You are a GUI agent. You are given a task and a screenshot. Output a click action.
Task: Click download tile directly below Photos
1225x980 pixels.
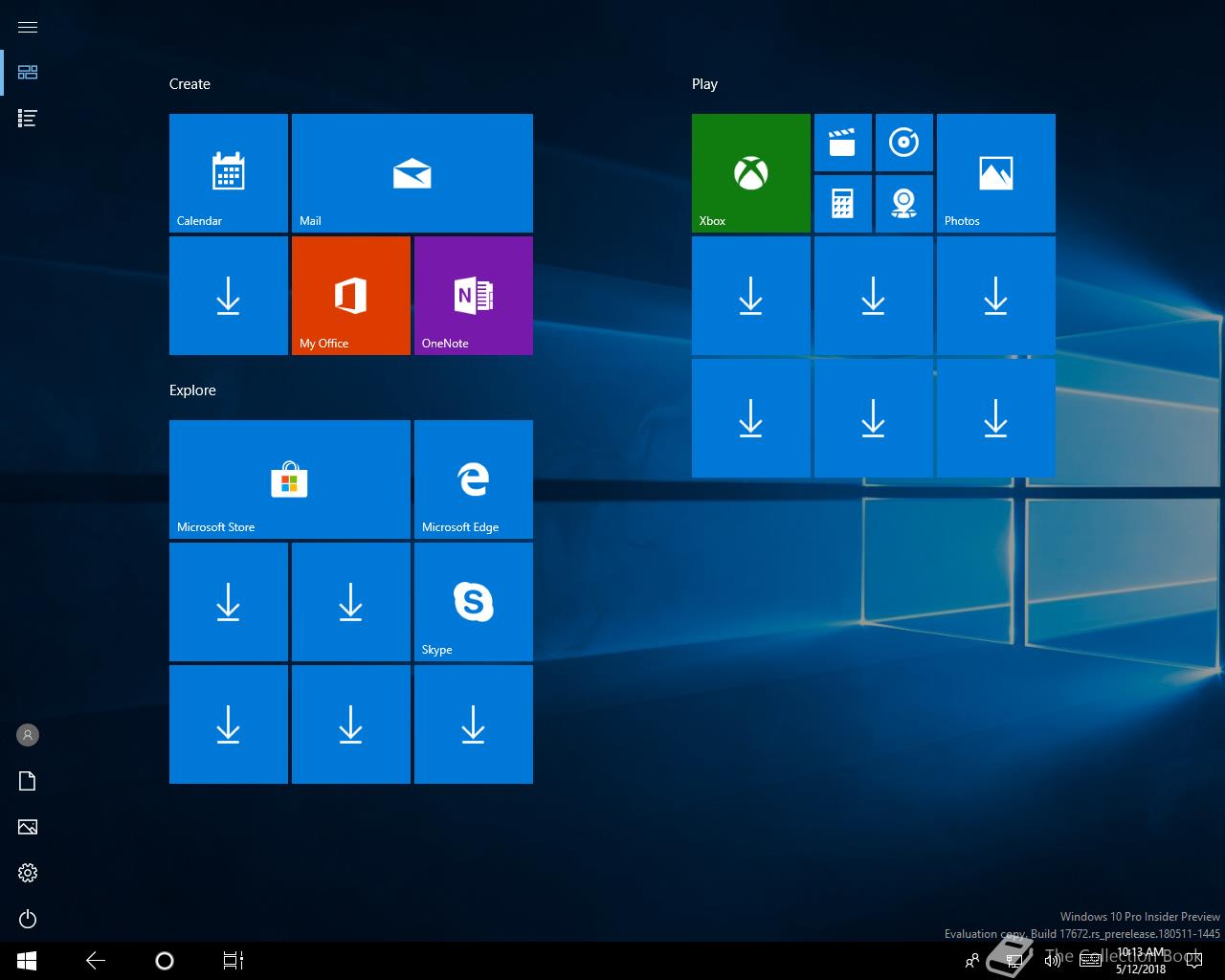click(996, 296)
